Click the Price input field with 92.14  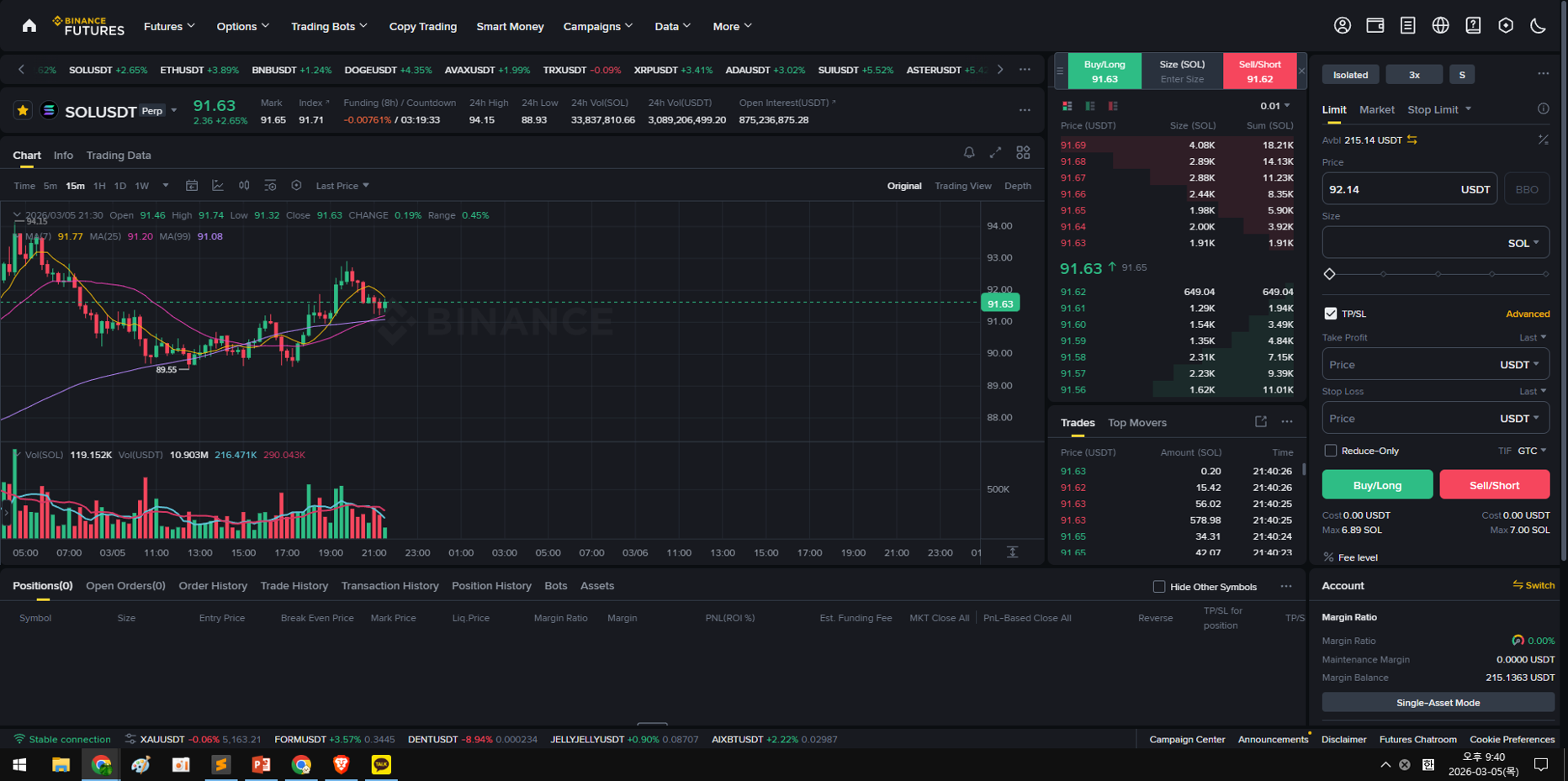(1409, 189)
